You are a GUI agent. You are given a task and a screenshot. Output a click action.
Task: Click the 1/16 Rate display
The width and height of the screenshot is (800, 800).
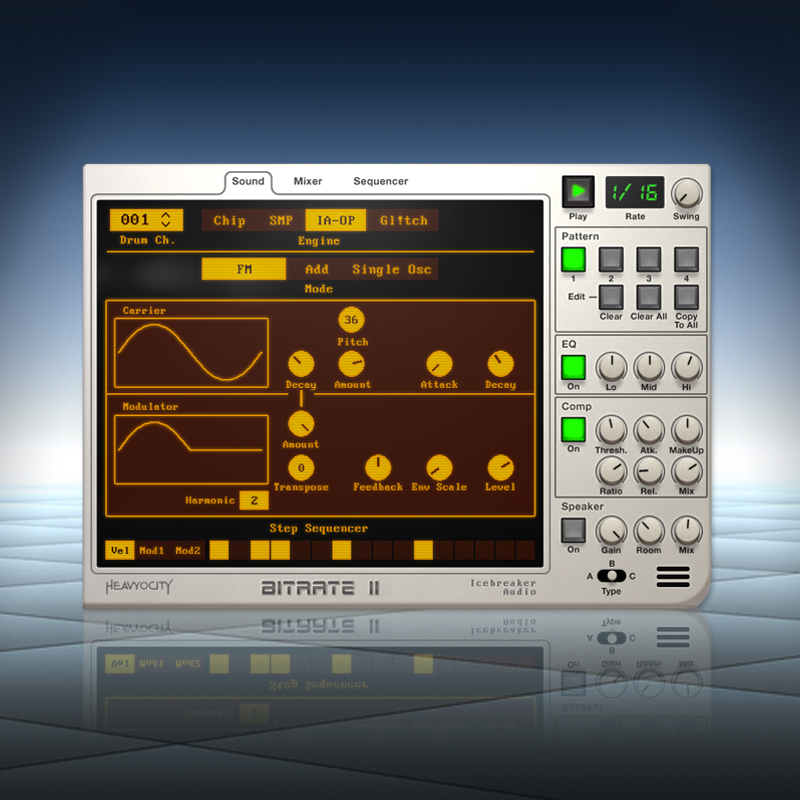634,192
